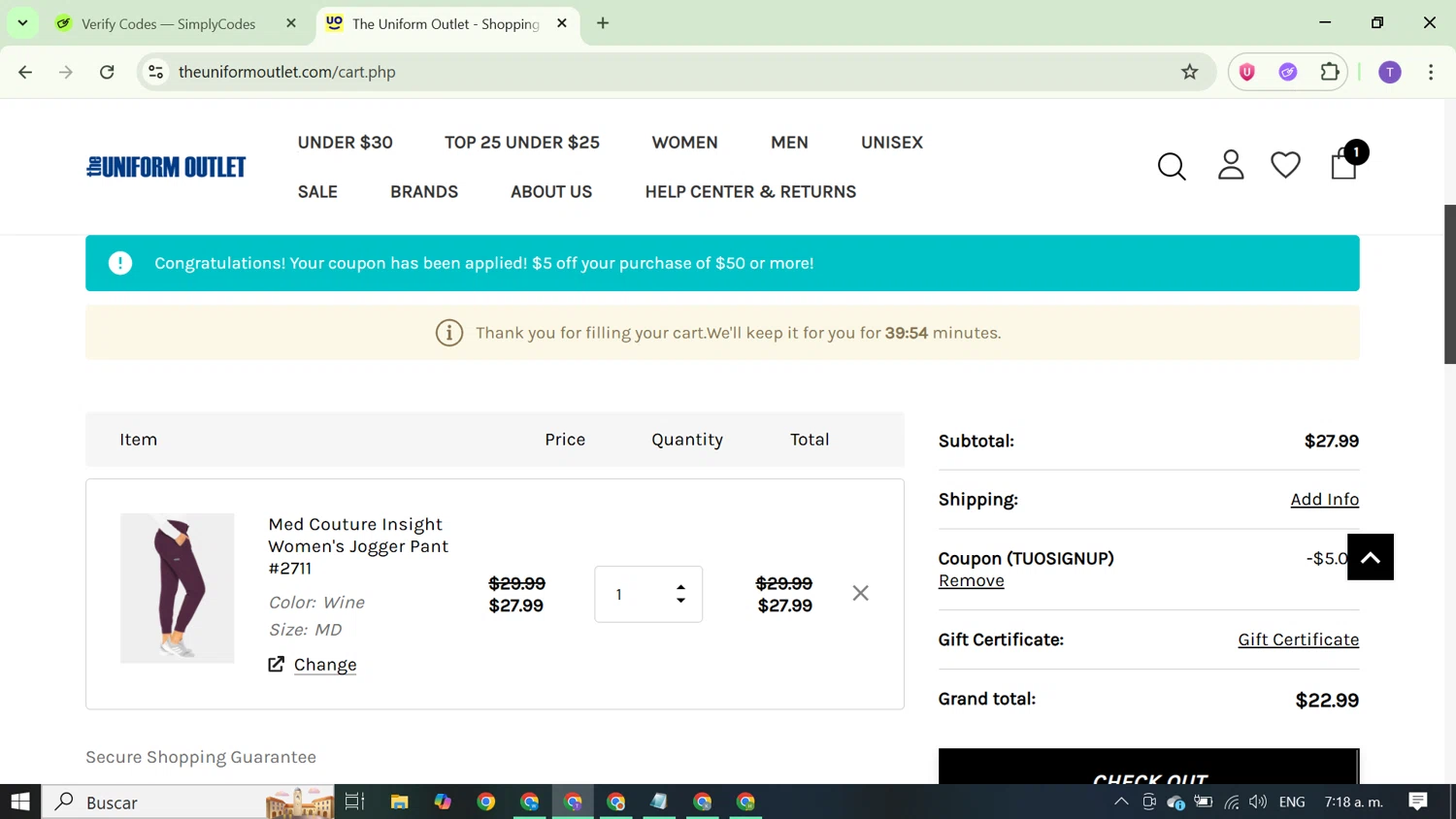This screenshot has height=819, width=1456.
Task: Click the address bar URL
Action: [x=287, y=72]
